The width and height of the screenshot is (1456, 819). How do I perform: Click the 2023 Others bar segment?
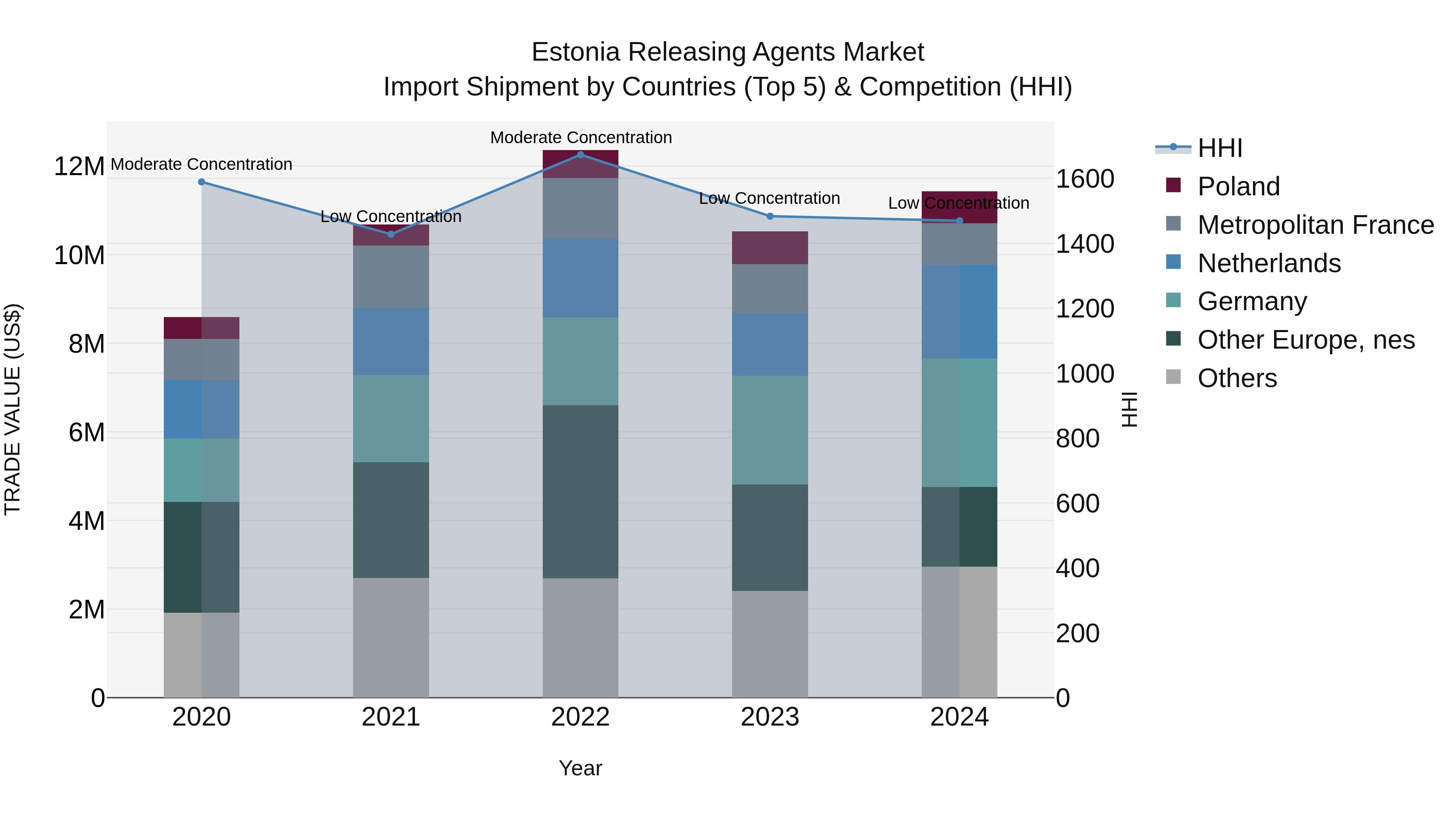pyautogui.click(x=770, y=644)
